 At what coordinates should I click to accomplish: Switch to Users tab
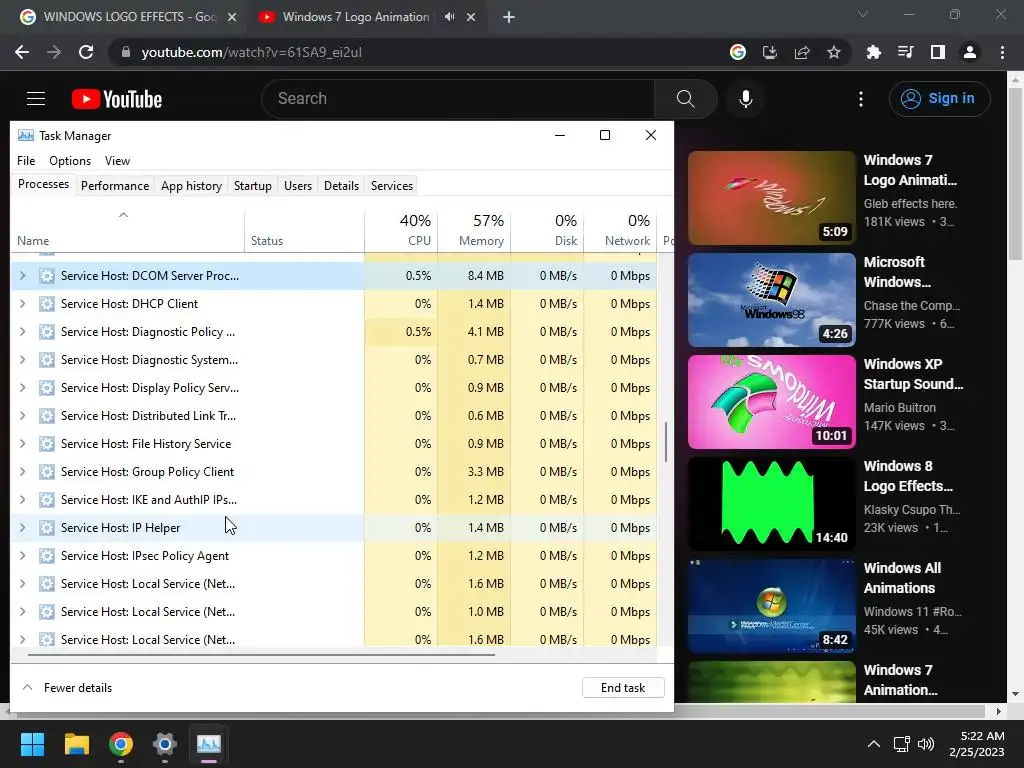point(298,186)
